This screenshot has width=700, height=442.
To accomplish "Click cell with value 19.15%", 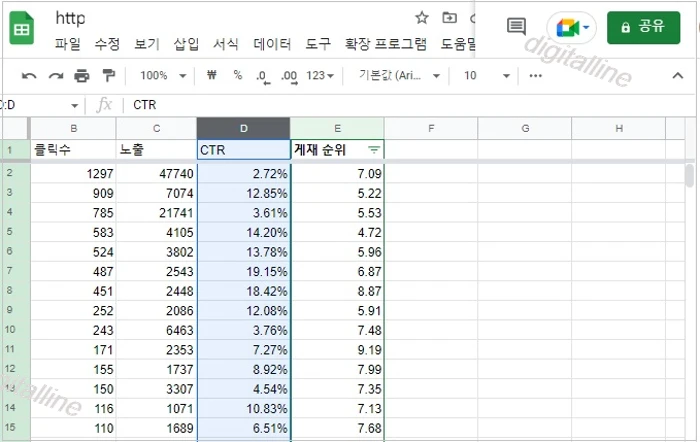I will click(x=243, y=271).
